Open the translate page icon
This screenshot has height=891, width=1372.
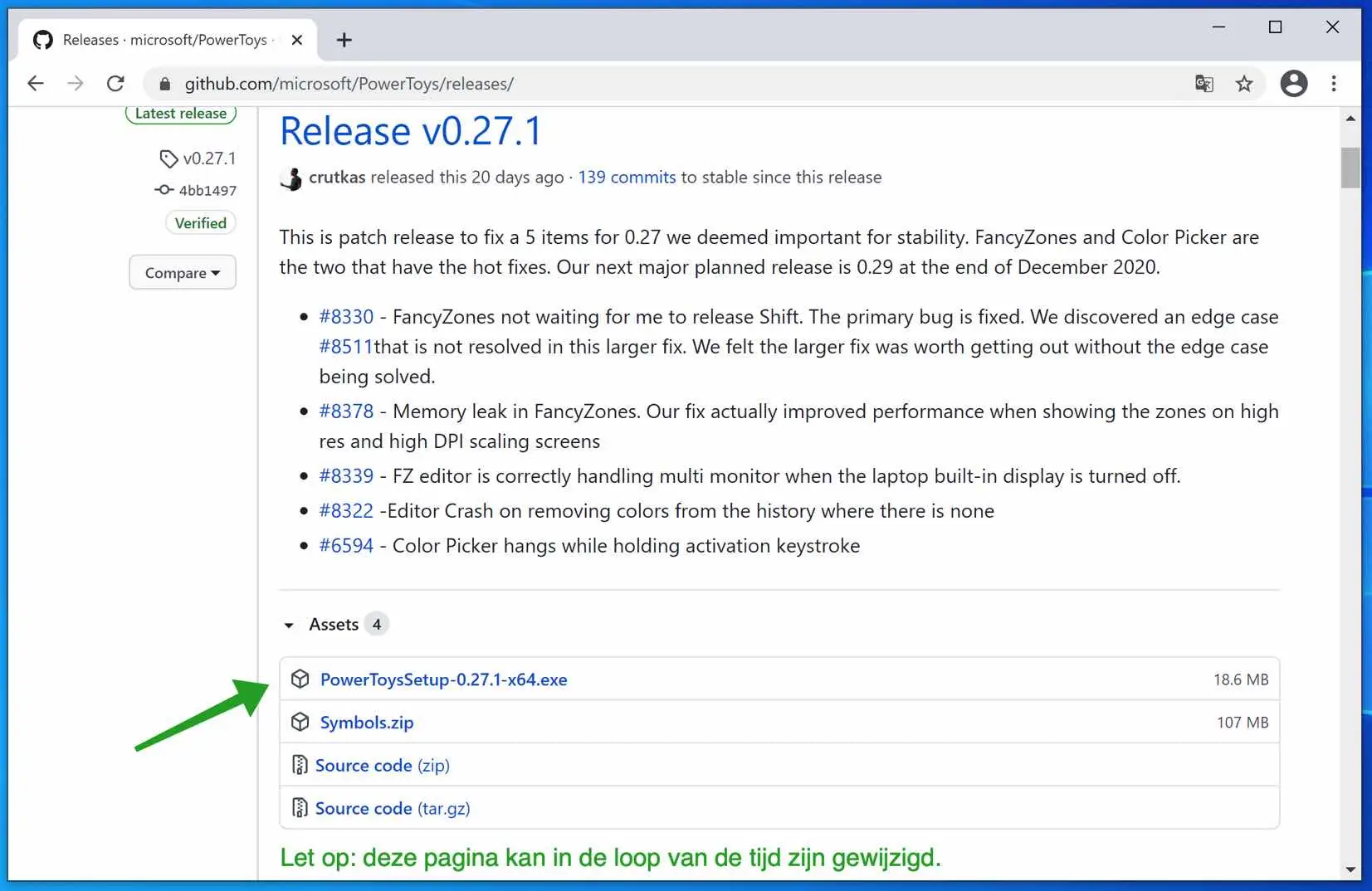coord(1204,83)
